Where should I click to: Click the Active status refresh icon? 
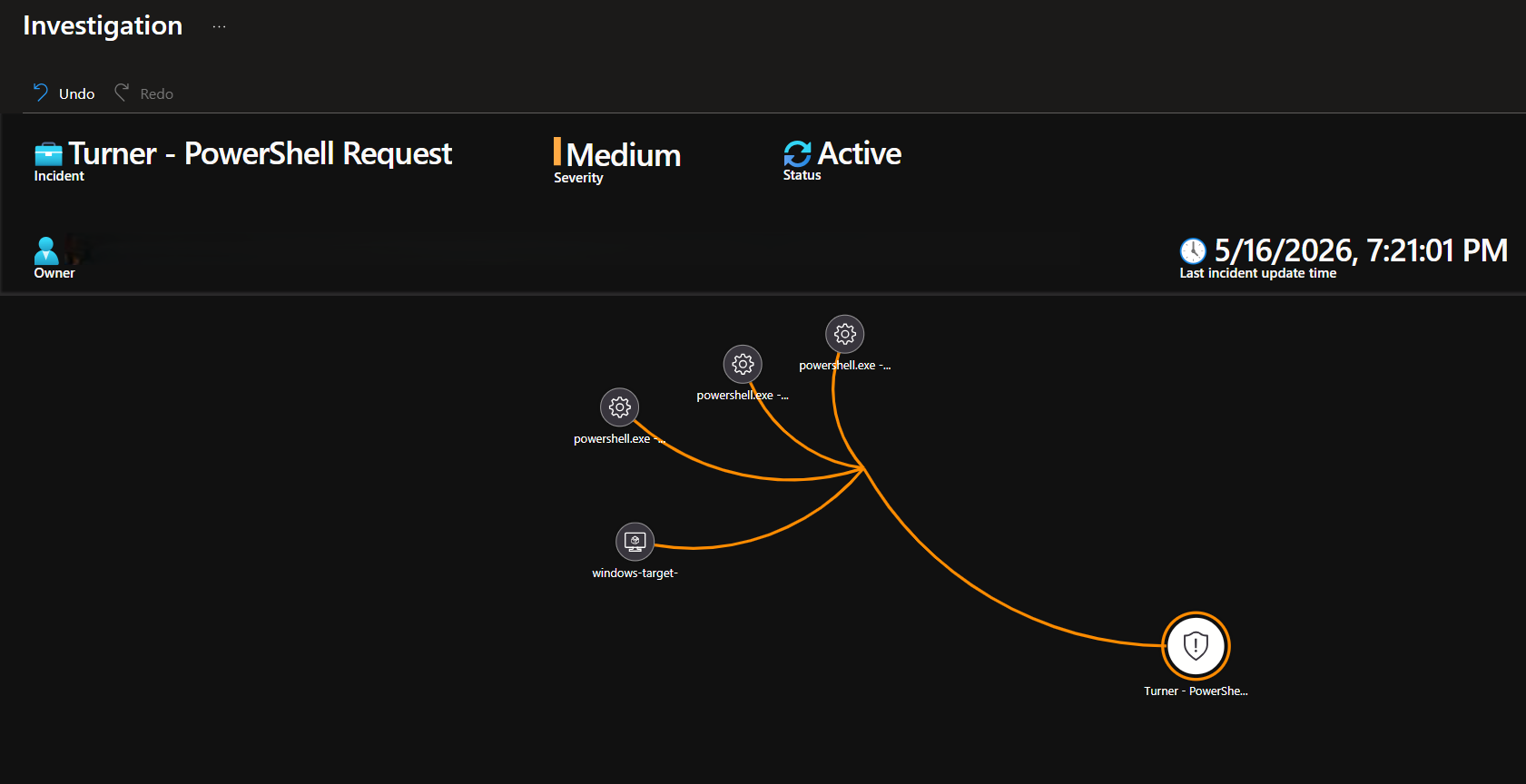click(797, 154)
